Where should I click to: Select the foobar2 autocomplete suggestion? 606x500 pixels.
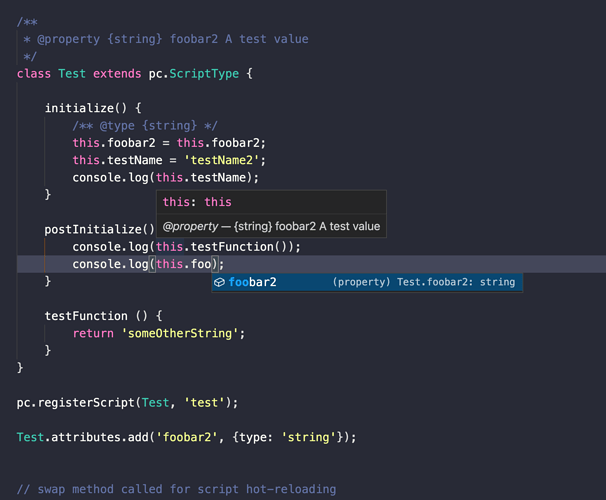pyautogui.click(x=252, y=282)
